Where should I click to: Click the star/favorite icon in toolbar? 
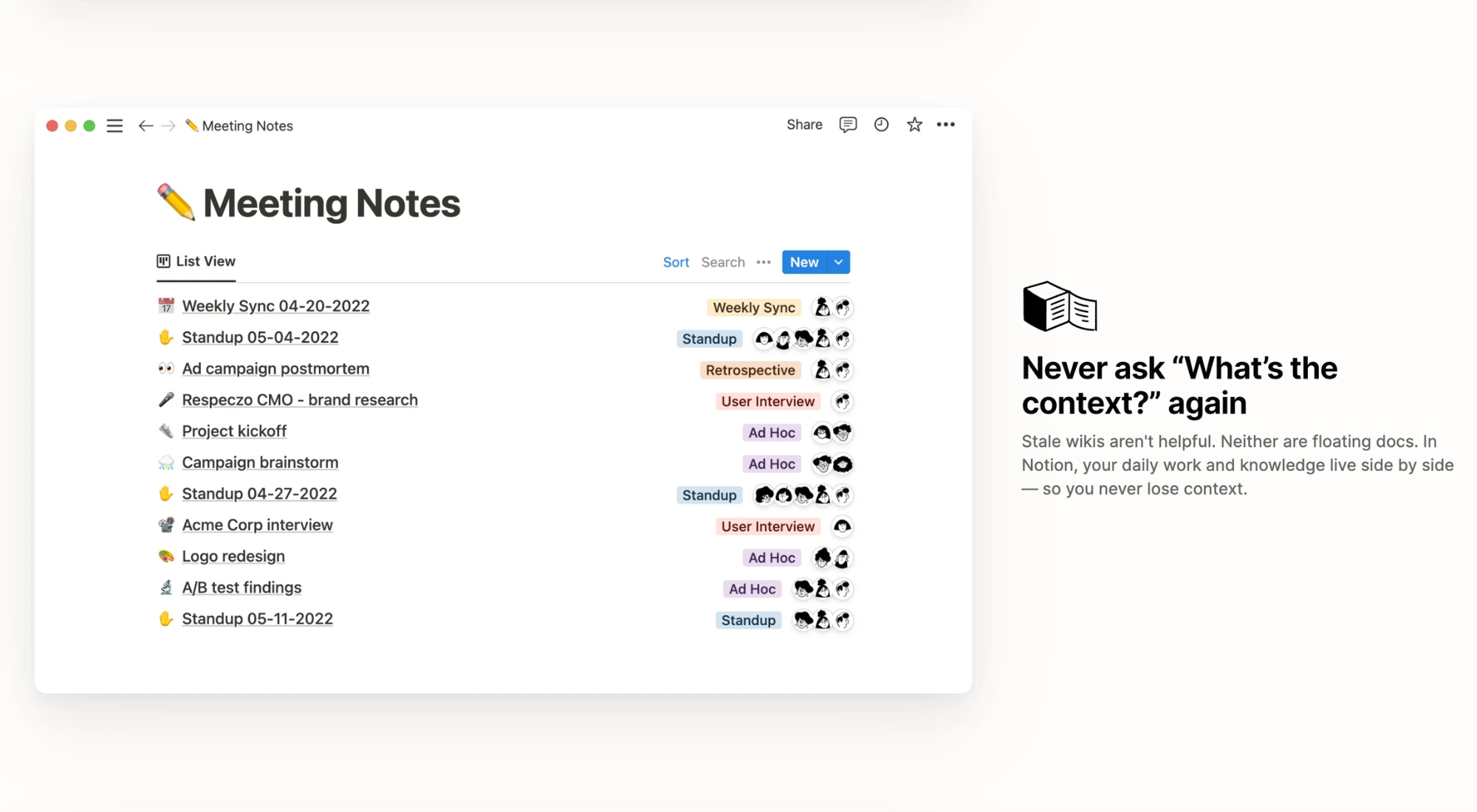[x=914, y=124]
